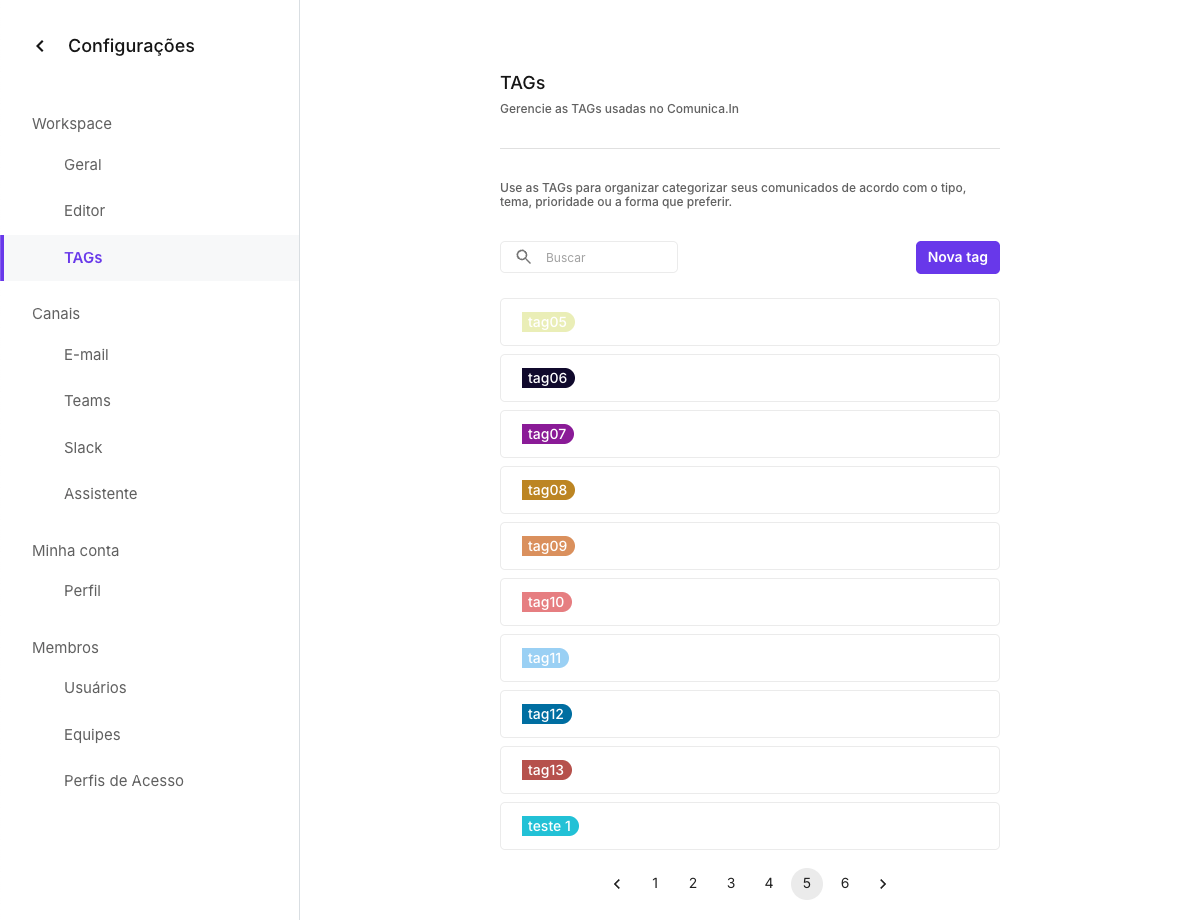Jump to page 1 of tags
Screen dimensions: 1188x920
pos(655,884)
